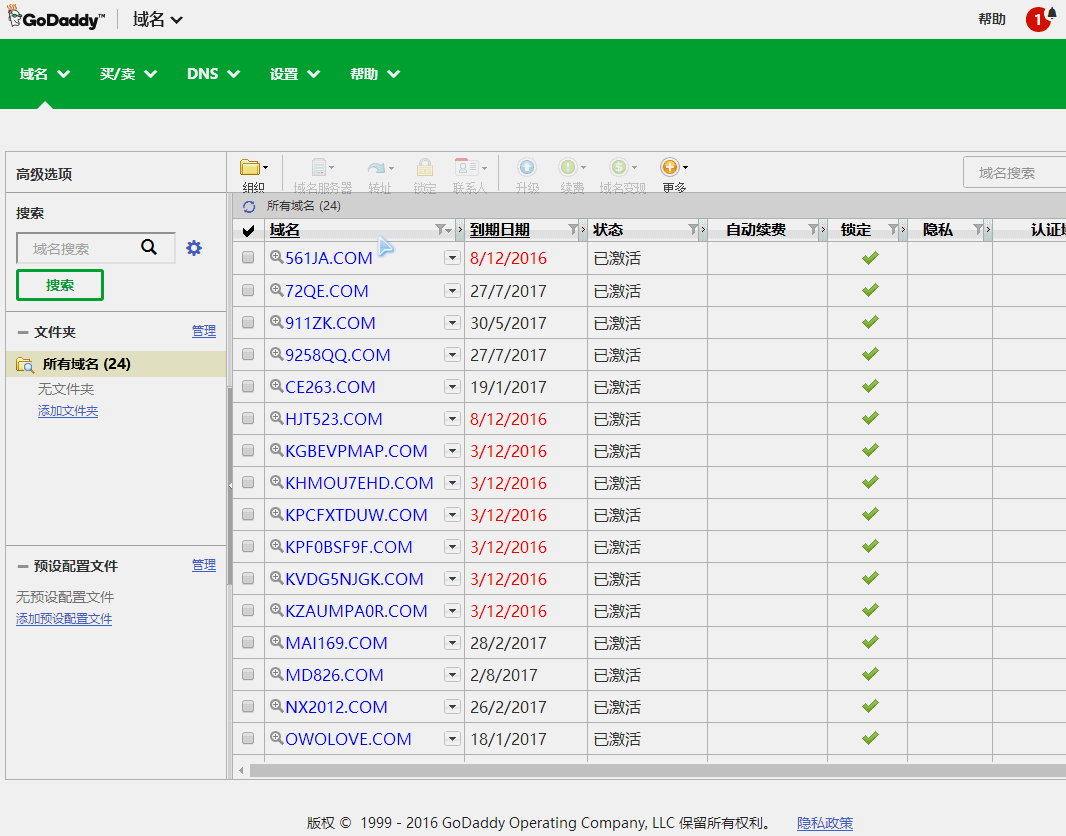Check the box for KGBEVPMAP.COM
1066x836 pixels.
(248, 450)
